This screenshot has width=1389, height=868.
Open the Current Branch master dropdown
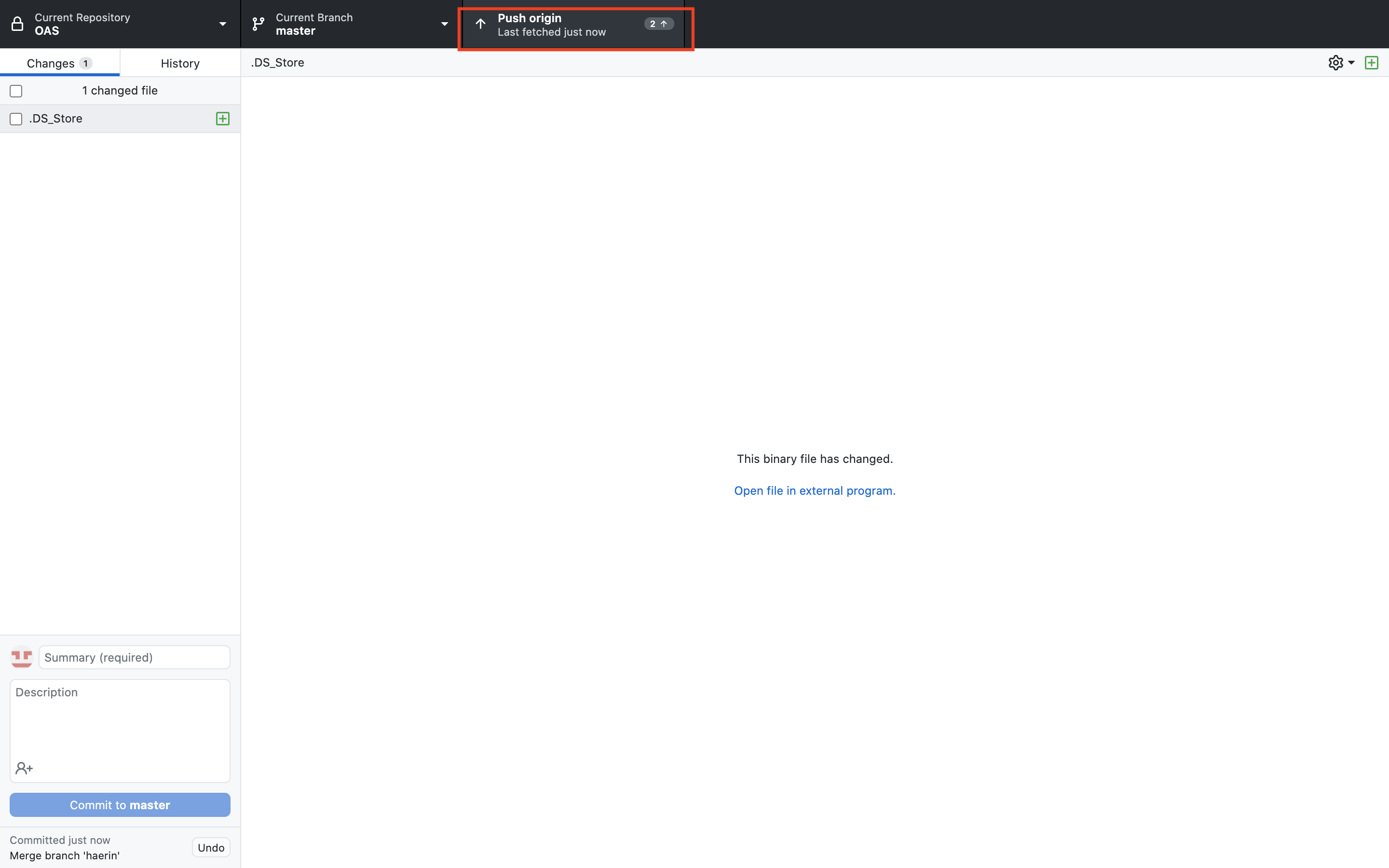pyautogui.click(x=350, y=24)
